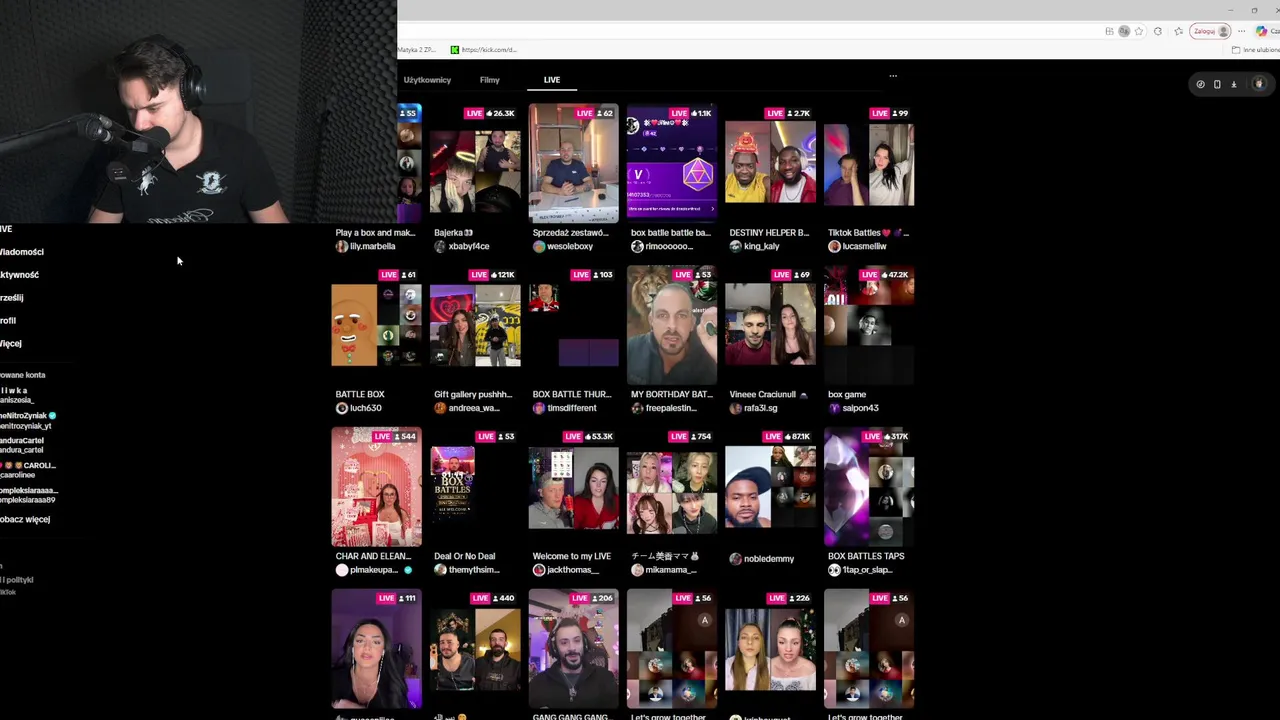The width and height of the screenshot is (1280, 720).
Task: Open the Copilot icon in browser toolbar
Action: tap(1261, 31)
